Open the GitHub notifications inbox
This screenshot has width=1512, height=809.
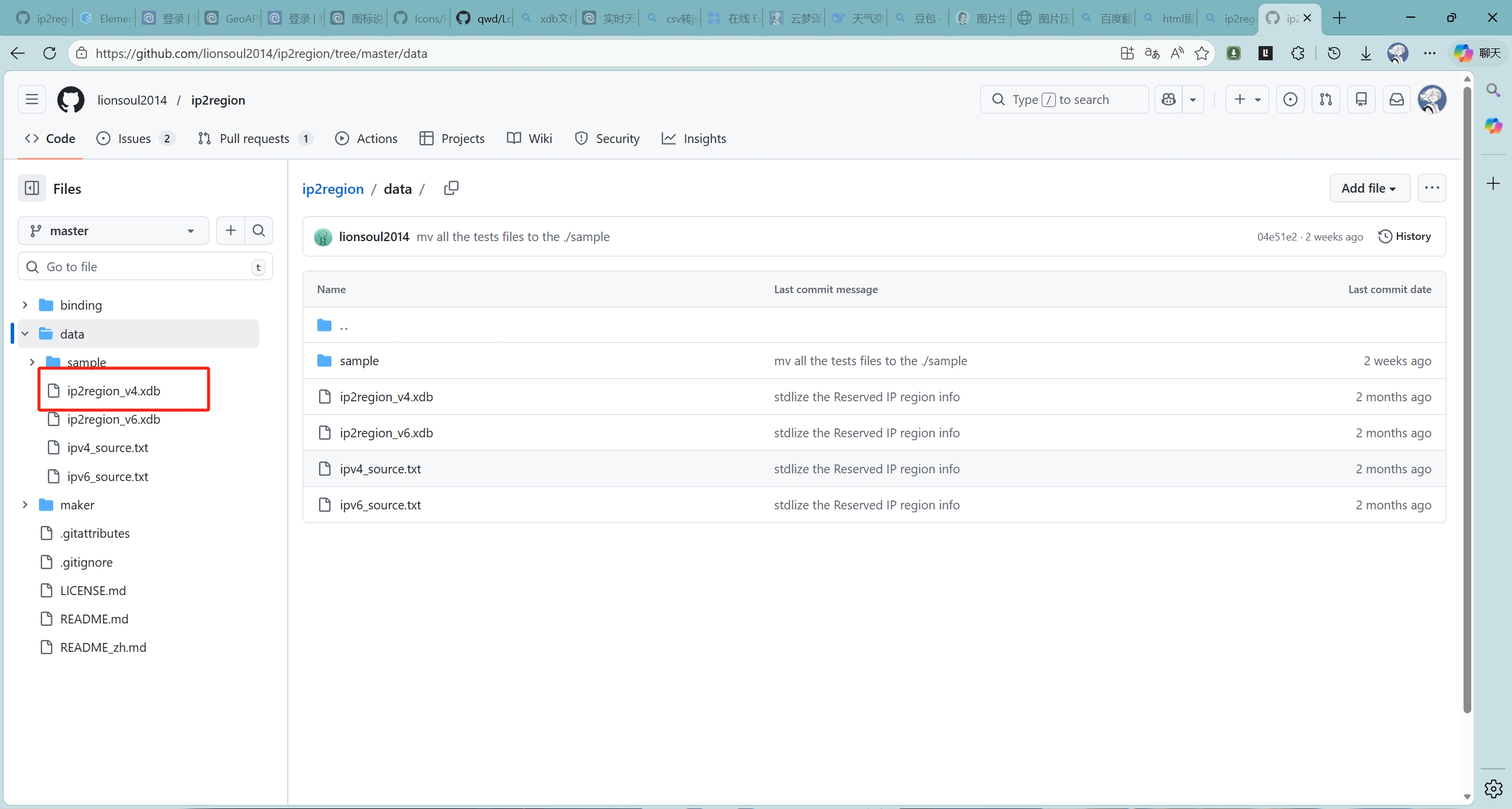1396,99
